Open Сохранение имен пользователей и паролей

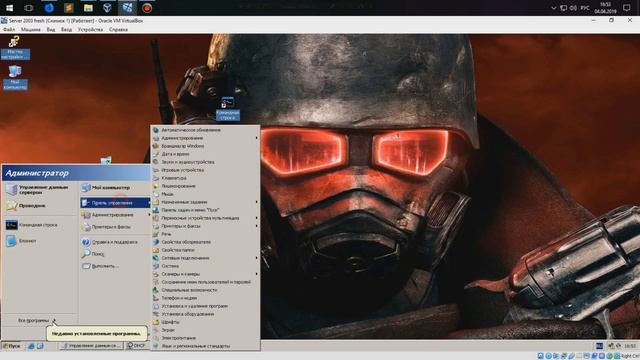(205, 282)
